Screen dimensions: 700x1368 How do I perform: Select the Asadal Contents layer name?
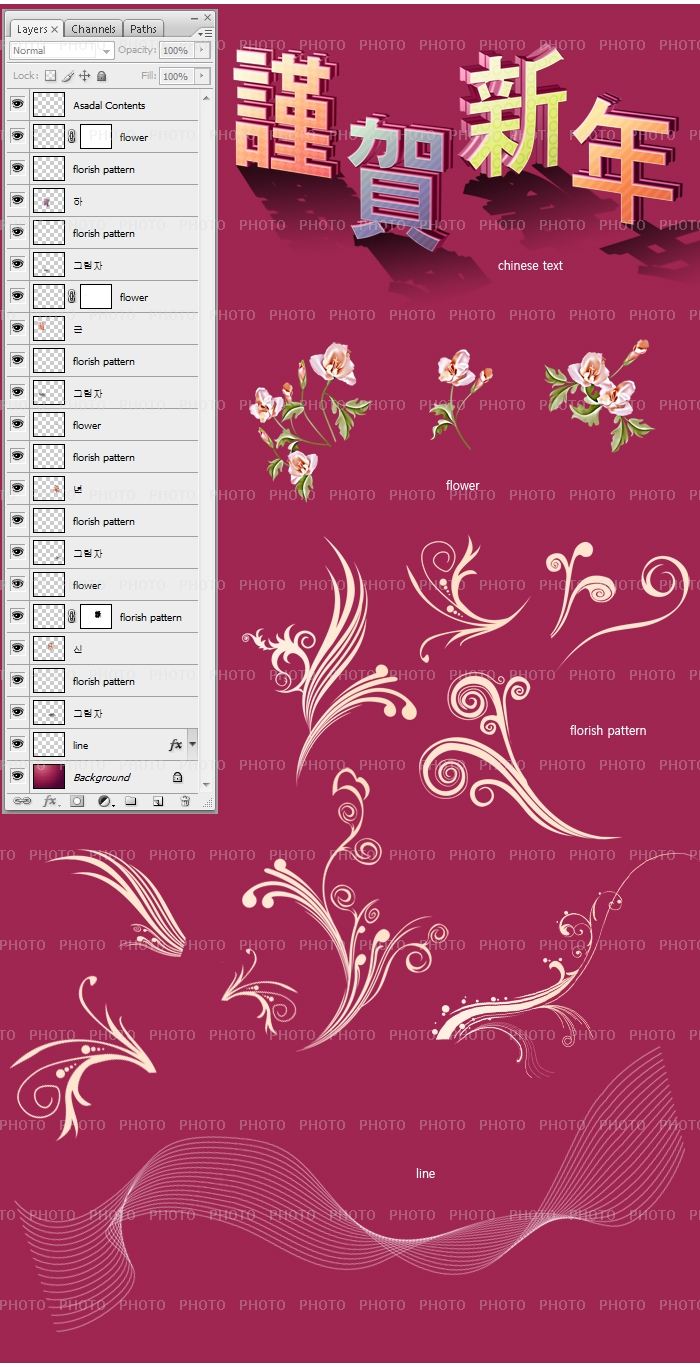[x=109, y=105]
